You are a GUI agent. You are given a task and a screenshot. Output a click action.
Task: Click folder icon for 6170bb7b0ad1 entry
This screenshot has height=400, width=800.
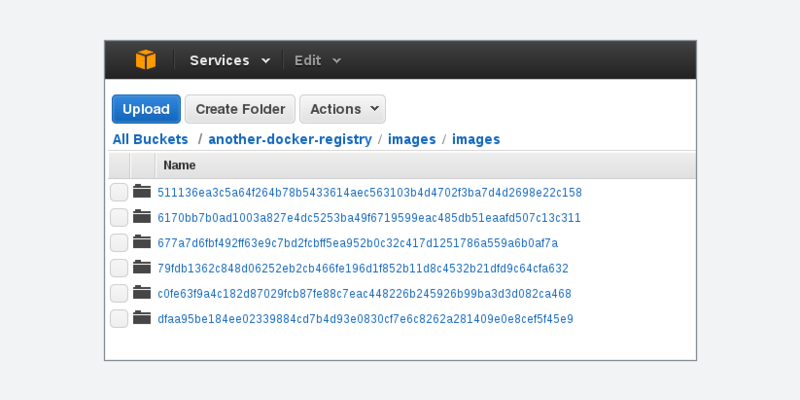point(141,217)
